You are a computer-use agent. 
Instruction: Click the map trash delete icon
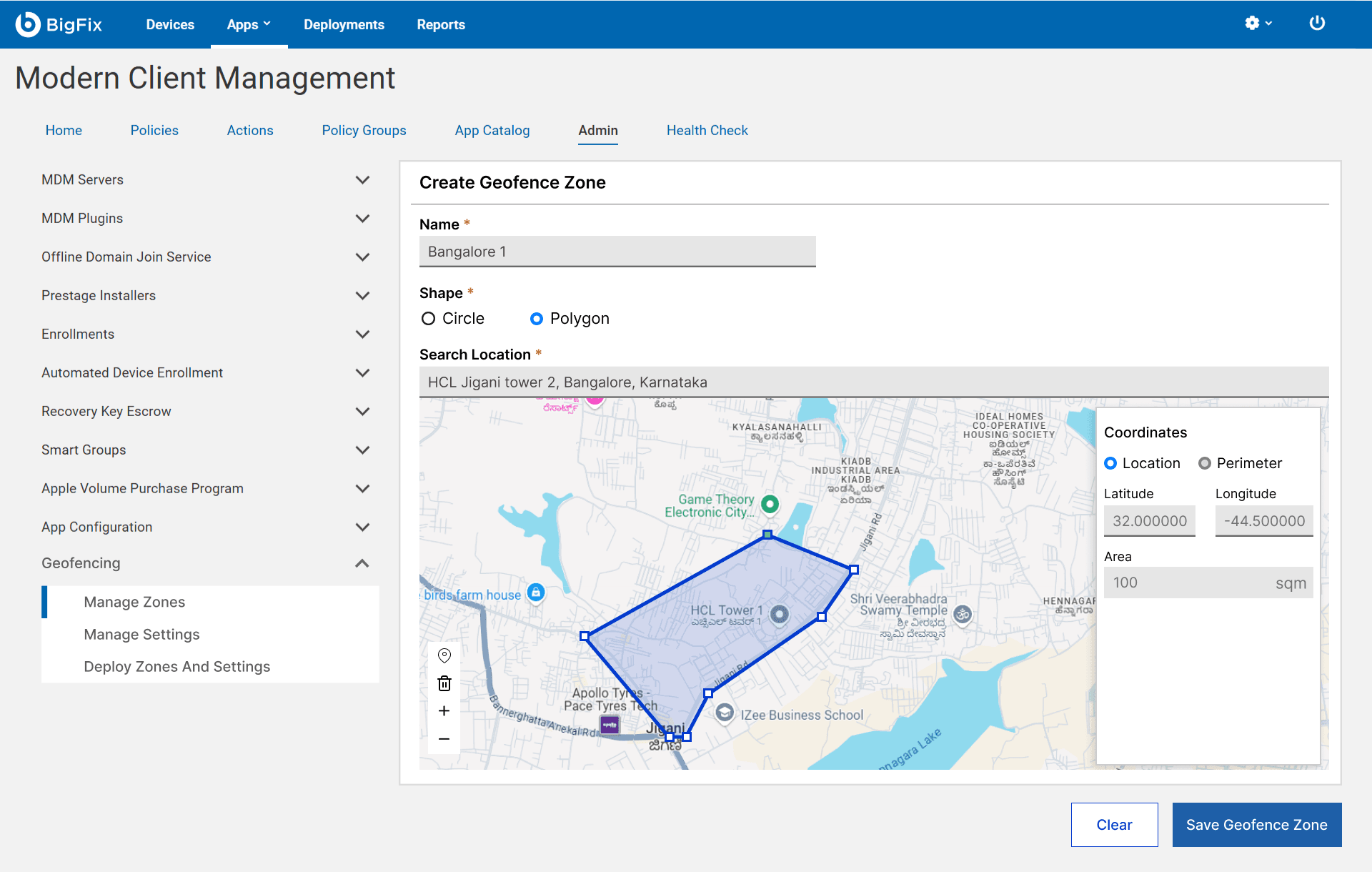(x=444, y=683)
